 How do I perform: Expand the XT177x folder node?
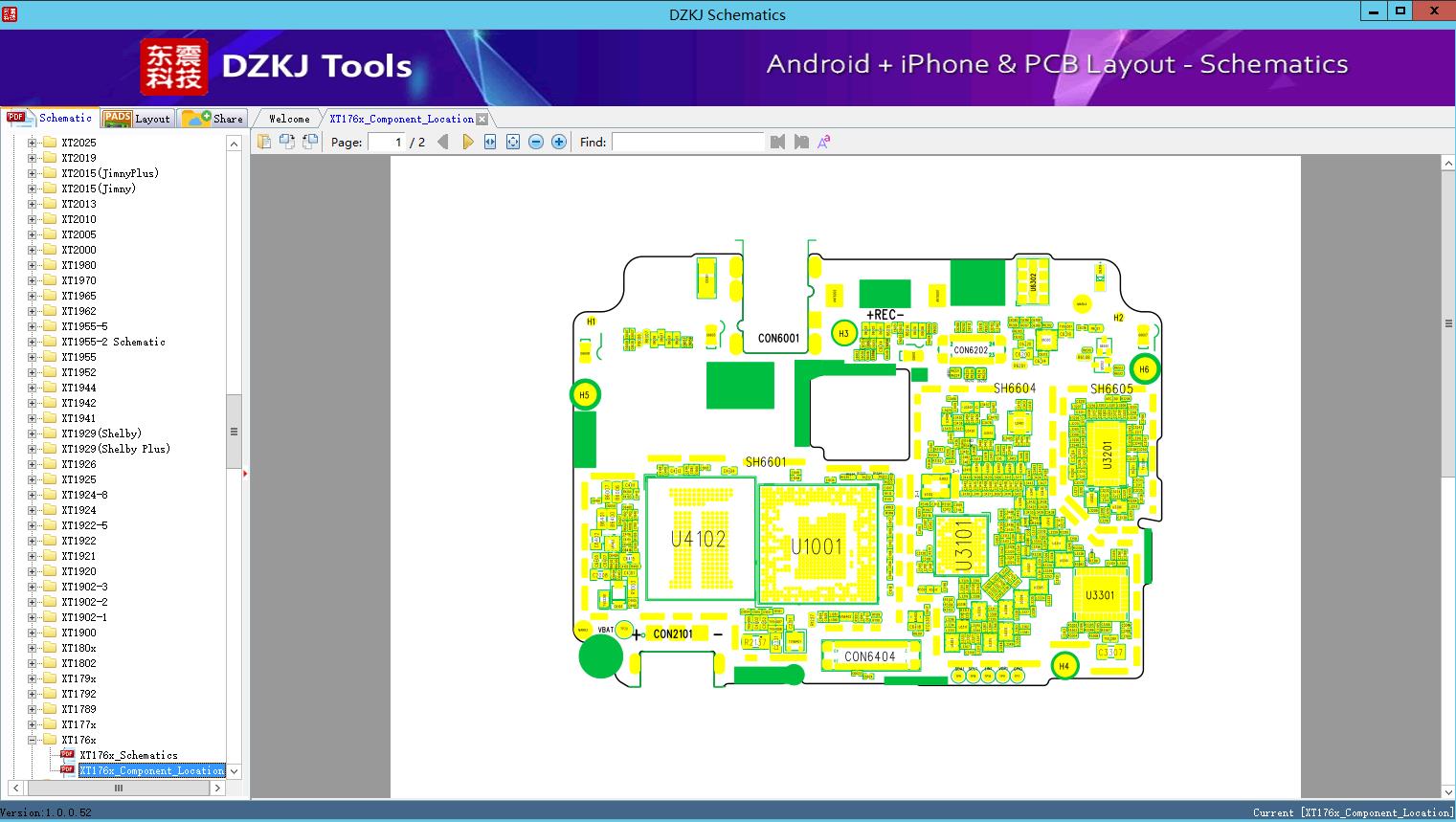tap(32, 724)
